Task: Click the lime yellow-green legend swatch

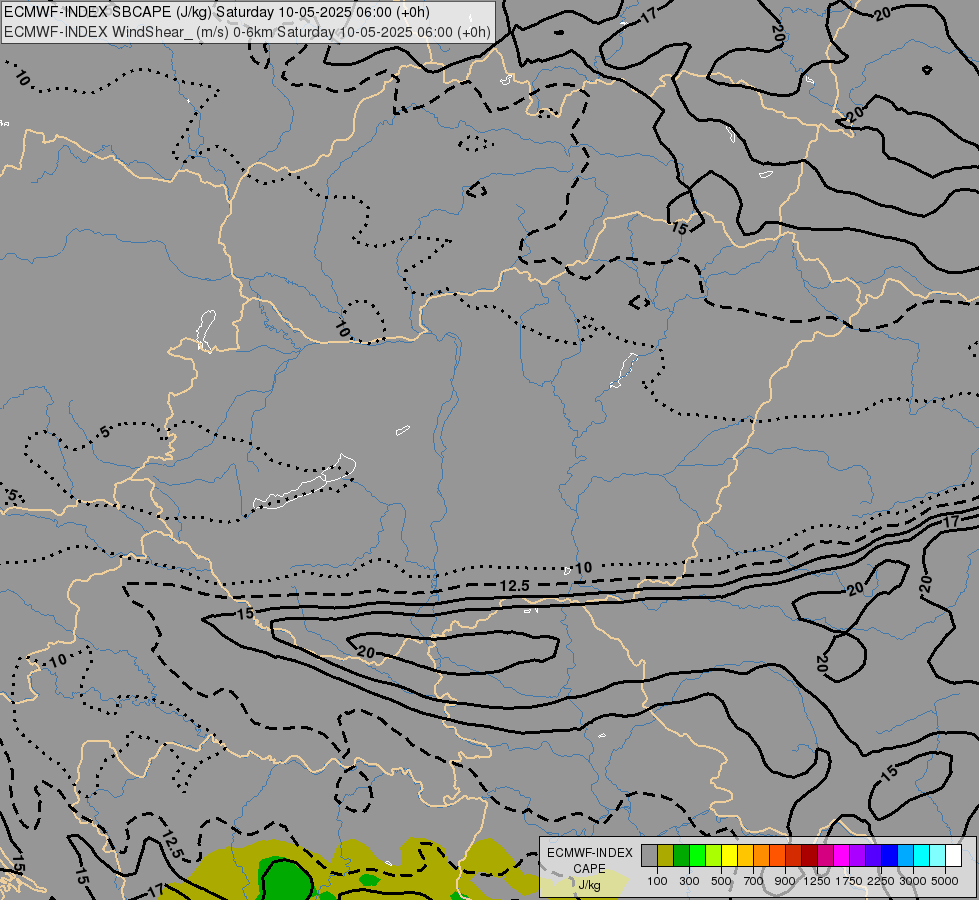Action: [714, 856]
